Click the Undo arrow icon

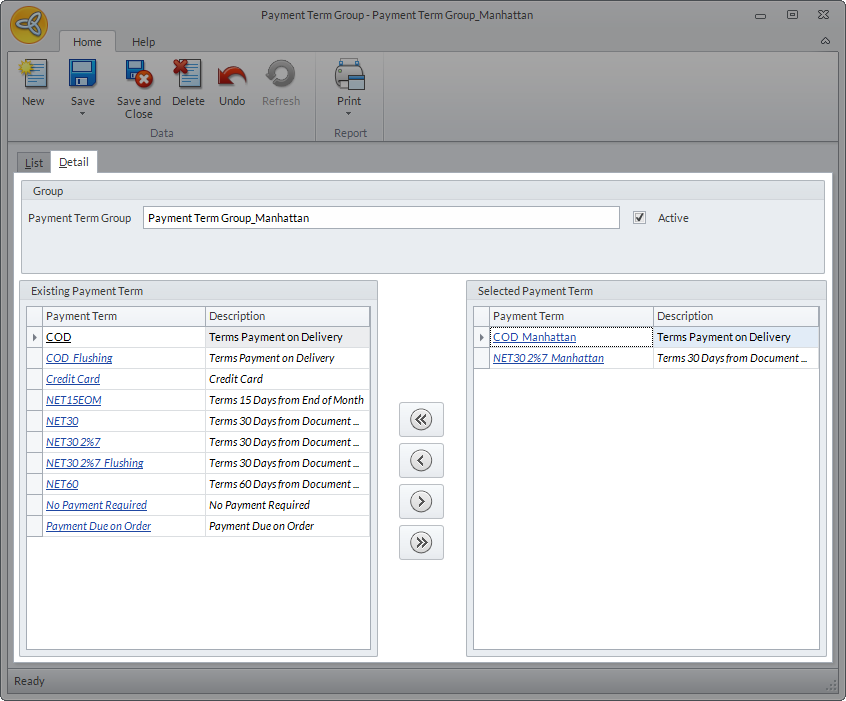point(232,76)
